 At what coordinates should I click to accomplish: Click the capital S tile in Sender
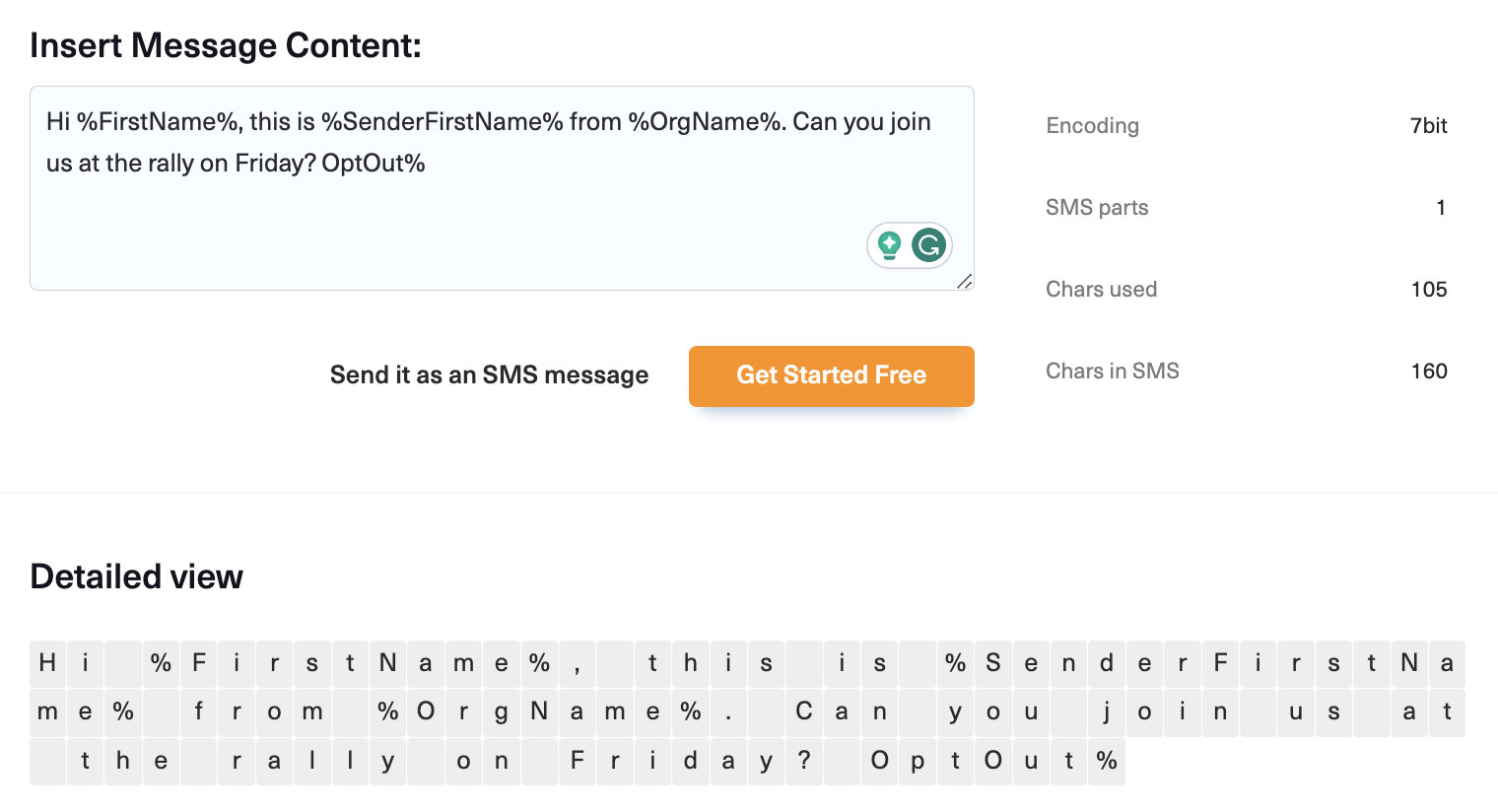tap(993, 663)
